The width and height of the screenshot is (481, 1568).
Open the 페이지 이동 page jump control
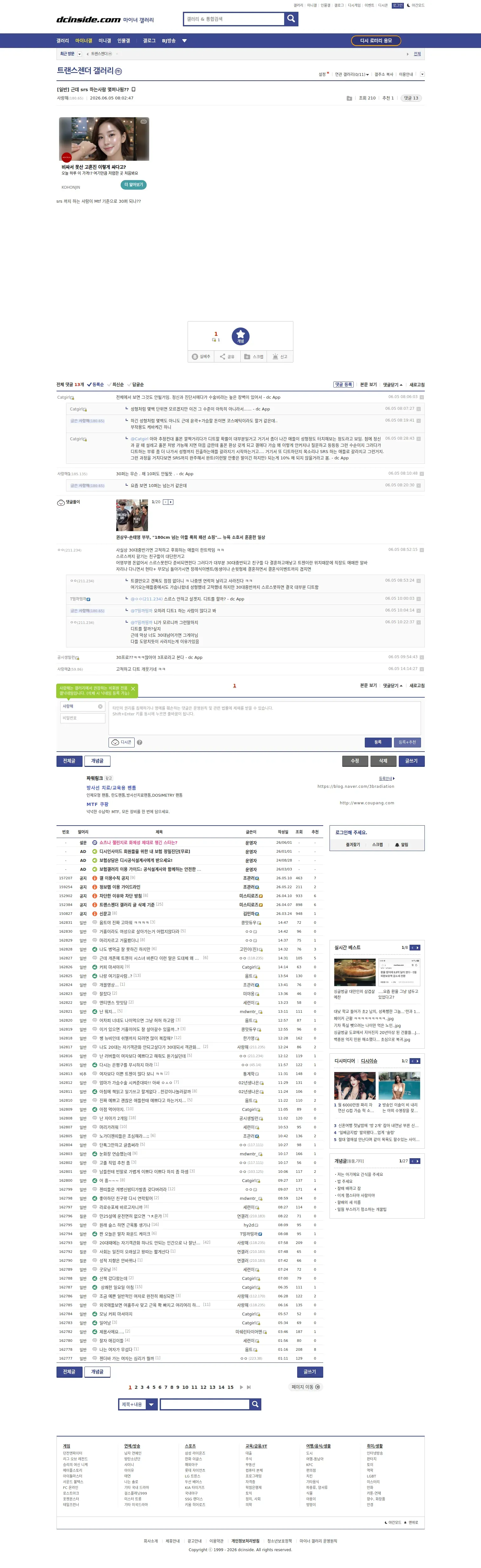click(305, 1387)
